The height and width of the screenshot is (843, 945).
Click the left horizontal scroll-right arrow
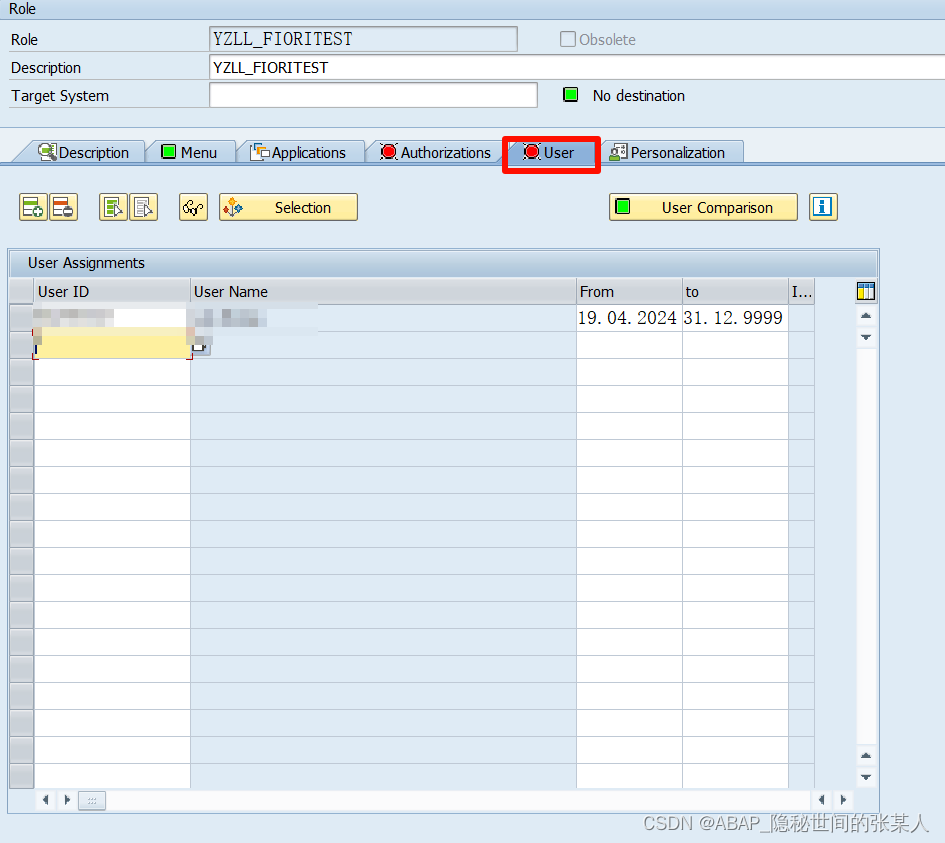67,800
